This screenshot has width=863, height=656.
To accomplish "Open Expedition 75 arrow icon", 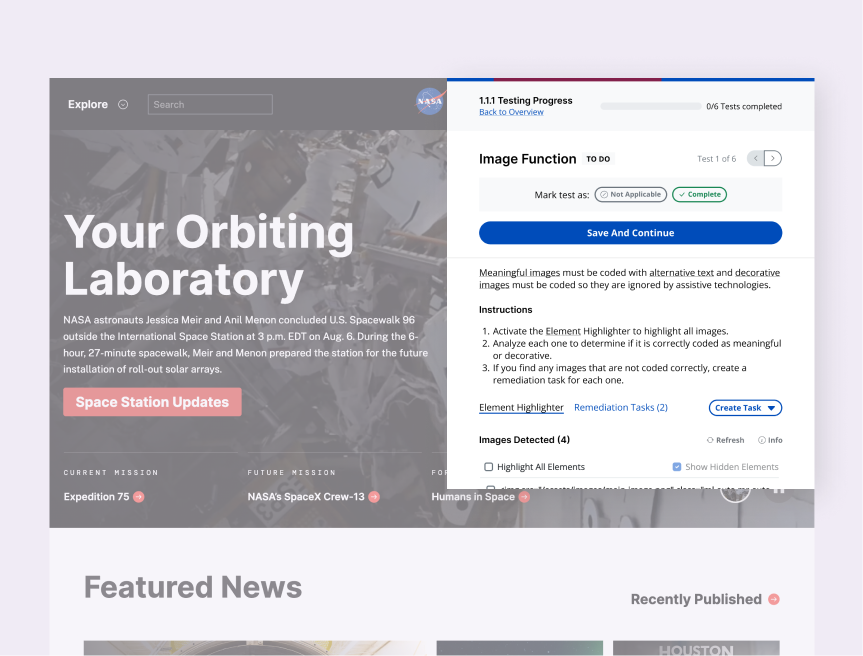I will [139, 496].
